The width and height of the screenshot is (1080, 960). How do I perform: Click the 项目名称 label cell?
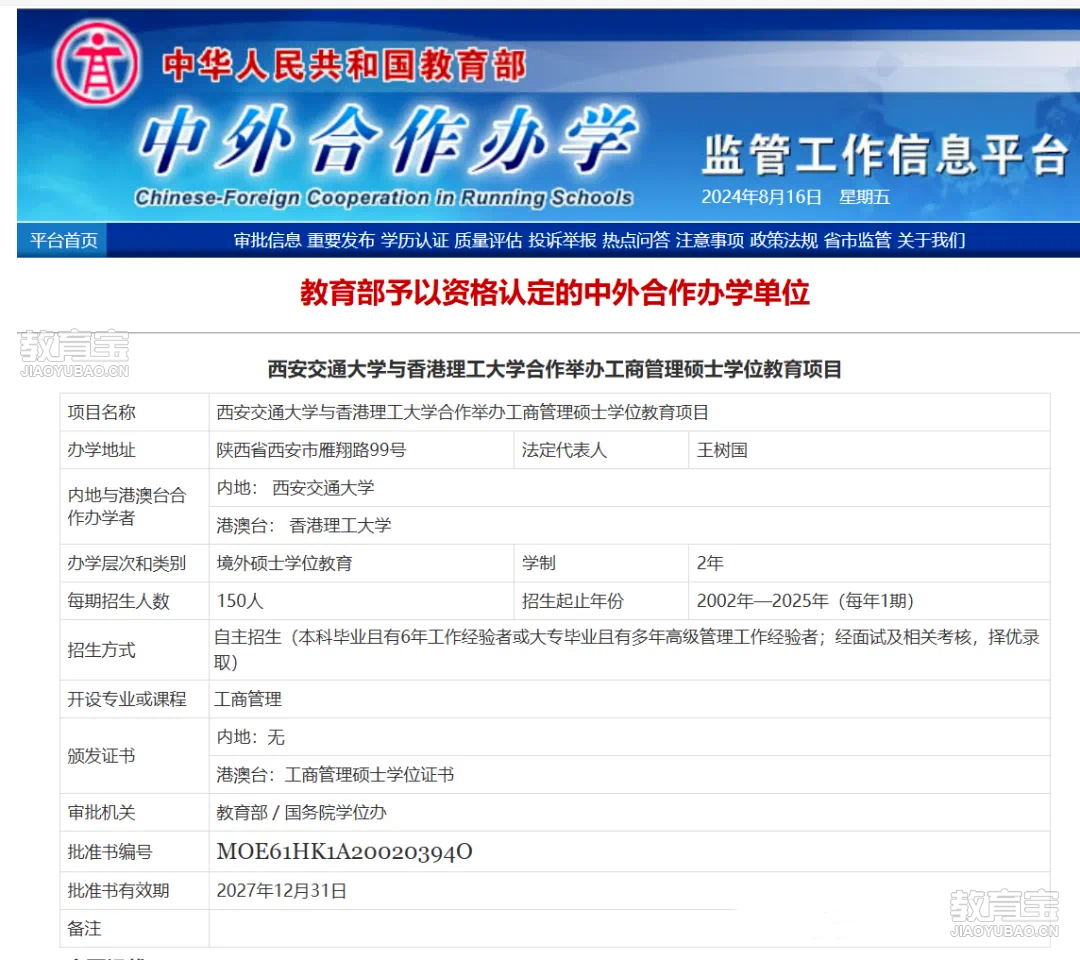point(134,413)
